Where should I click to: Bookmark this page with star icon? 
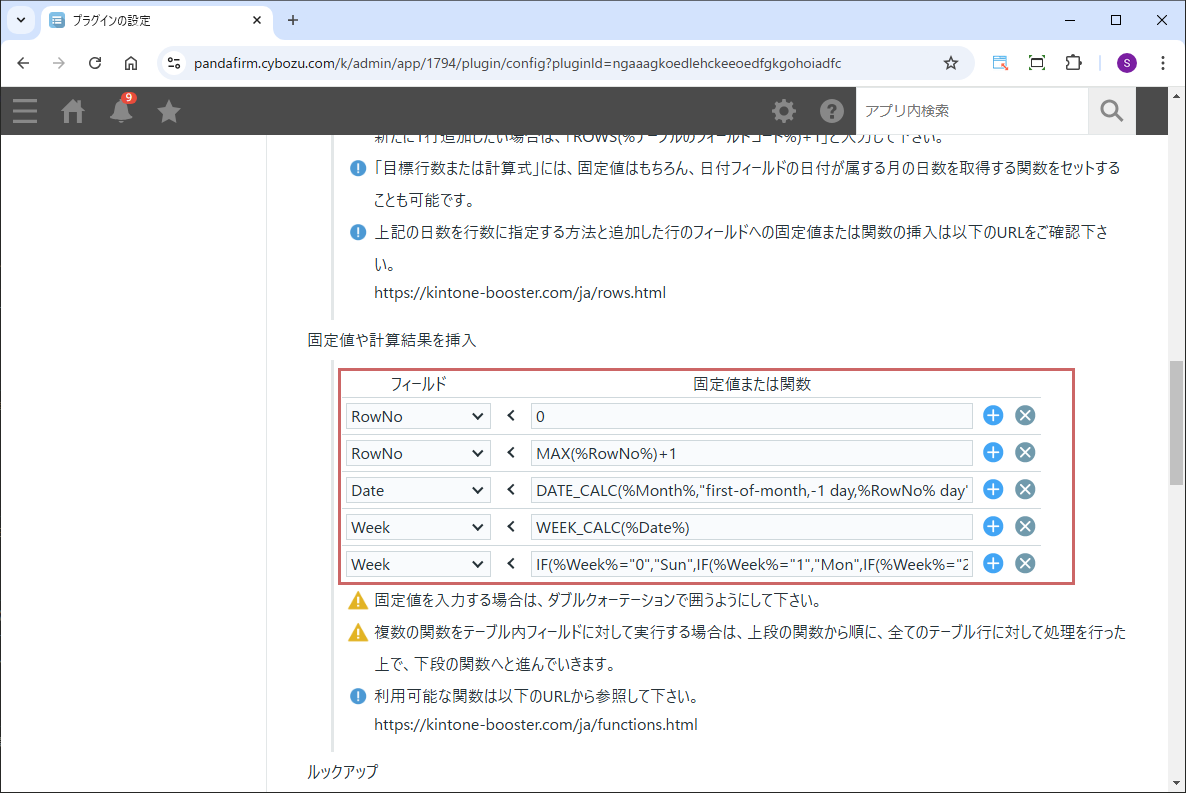950,63
